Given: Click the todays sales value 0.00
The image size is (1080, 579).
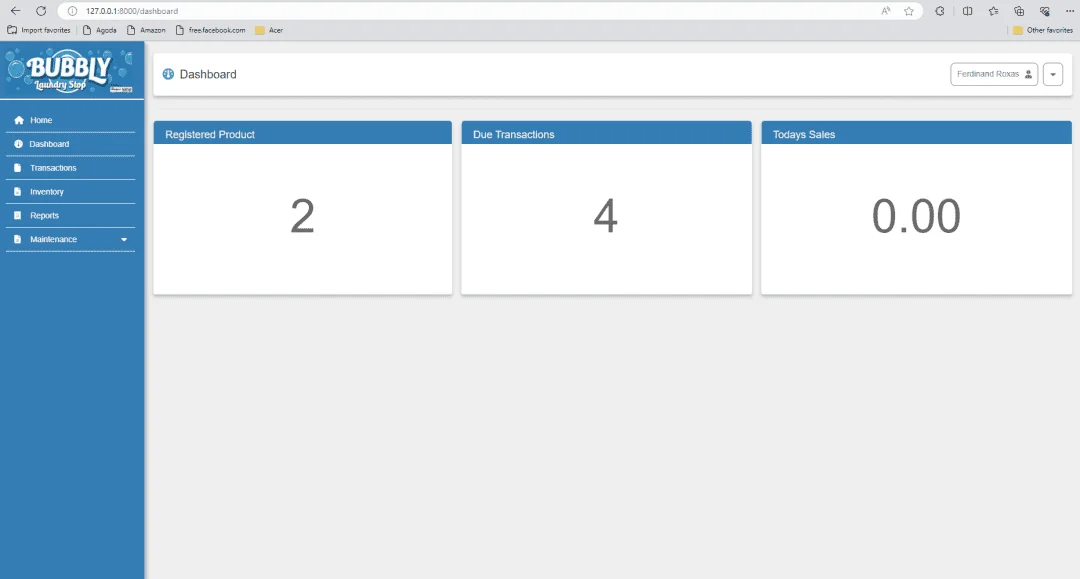Looking at the screenshot, I should tap(916, 216).
